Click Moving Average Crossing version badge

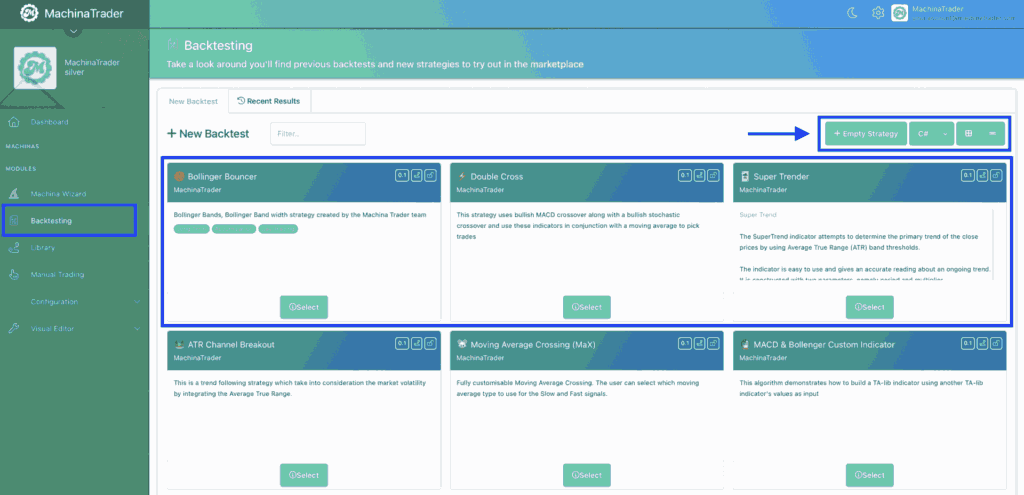tap(684, 343)
